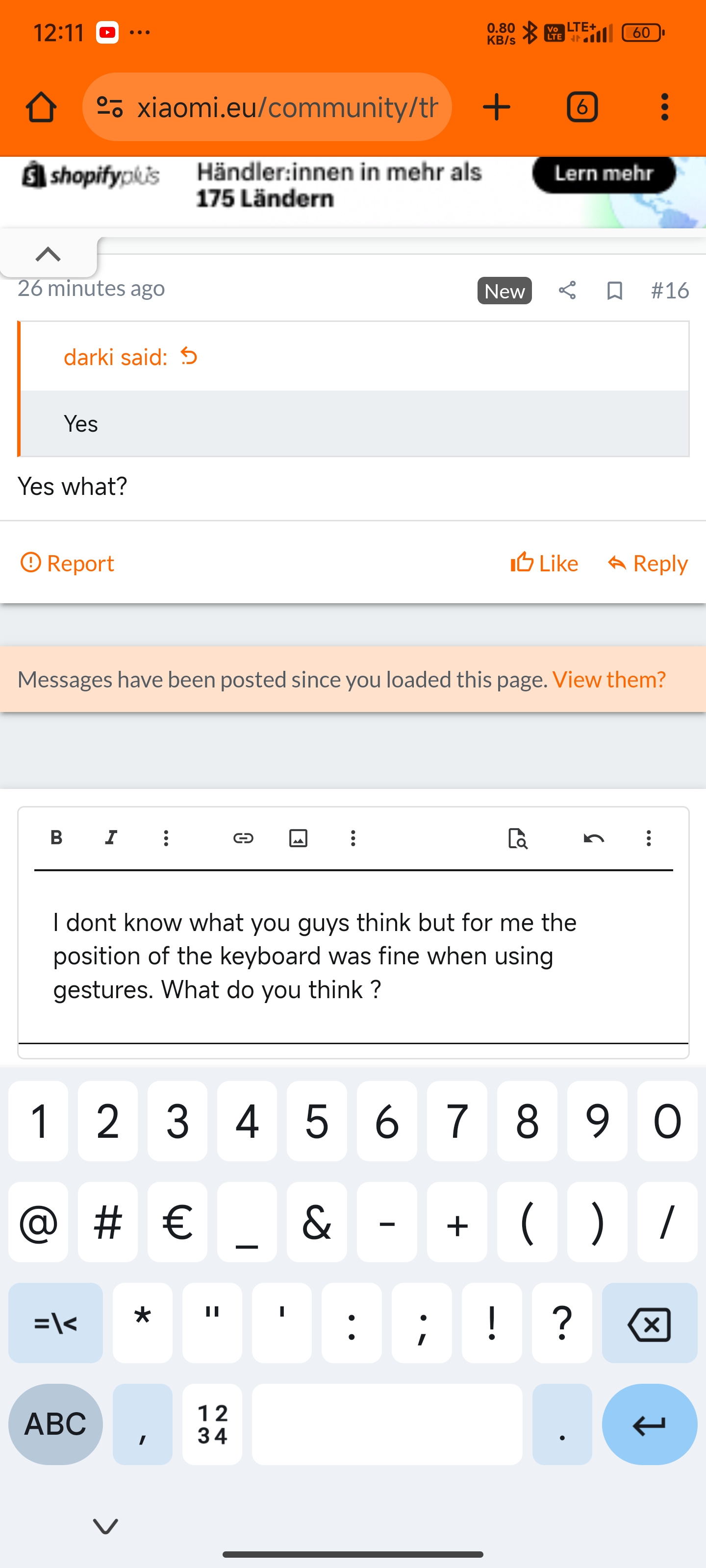Toggle bold formatting in the editor
Image resolution: width=706 pixels, height=1568 pixels.
pyautogui.click(x=56, y=838)
